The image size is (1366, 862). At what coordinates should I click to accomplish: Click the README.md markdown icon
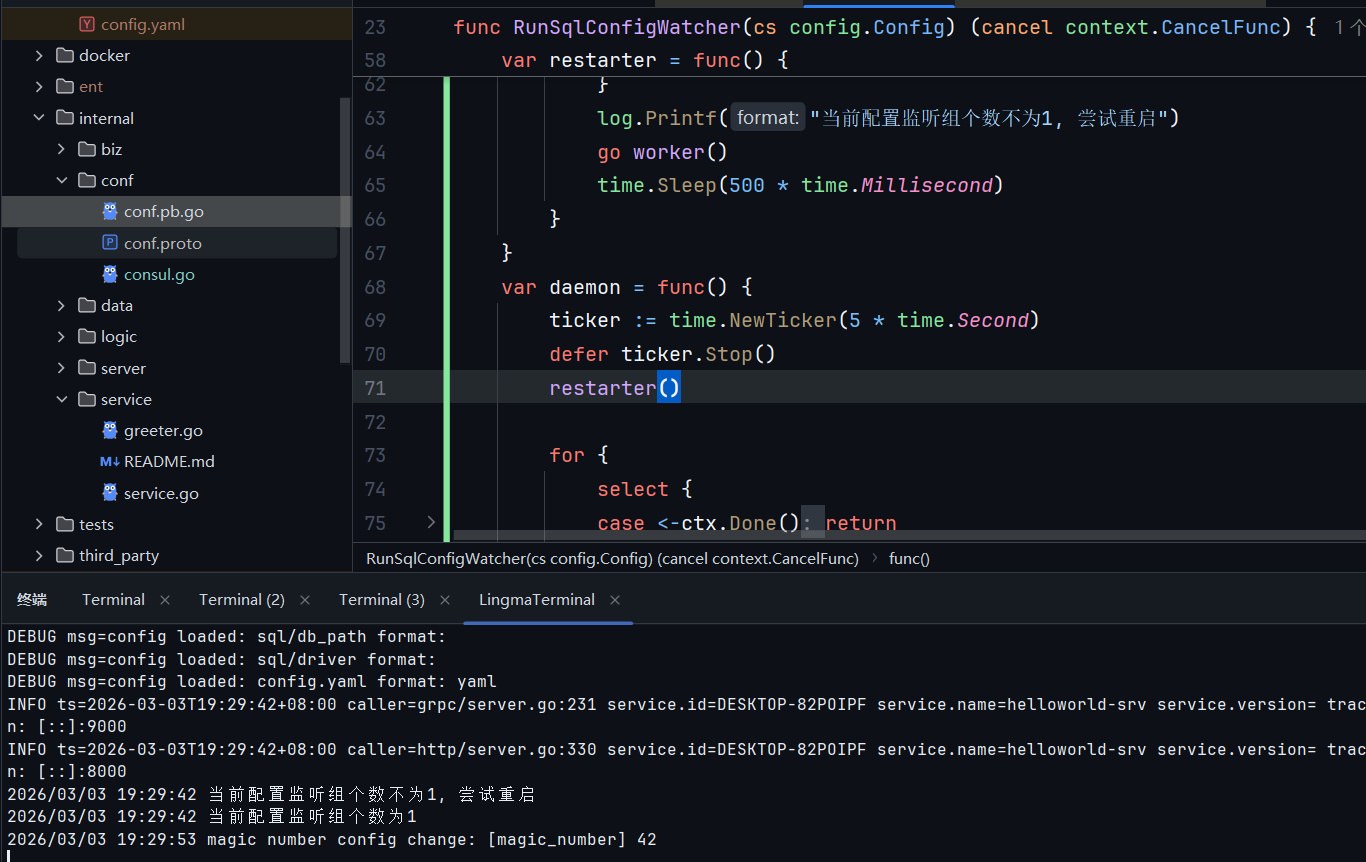[x=110, y=462]
